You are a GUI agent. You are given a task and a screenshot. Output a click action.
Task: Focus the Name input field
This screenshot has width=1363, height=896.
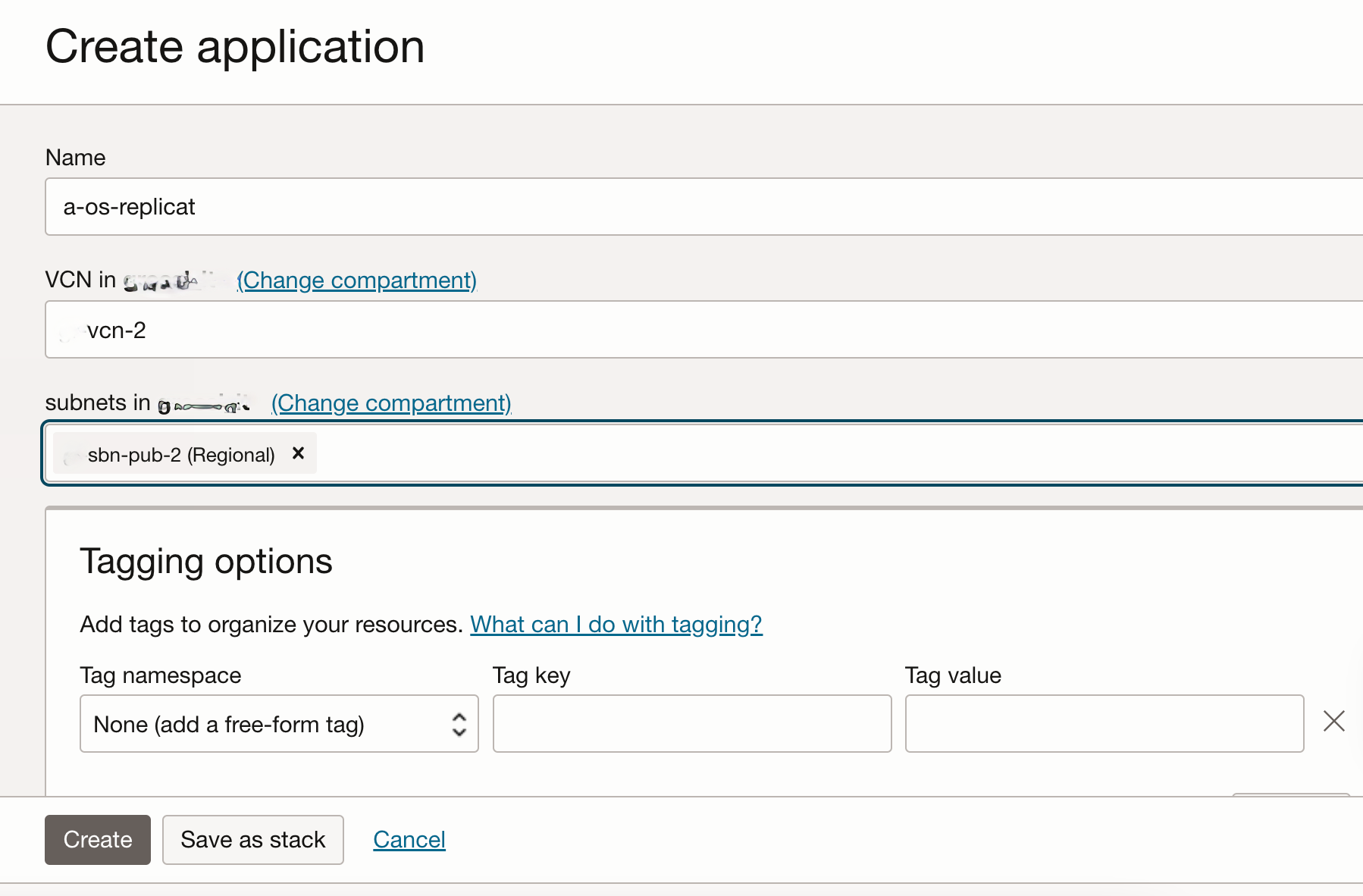704,207
